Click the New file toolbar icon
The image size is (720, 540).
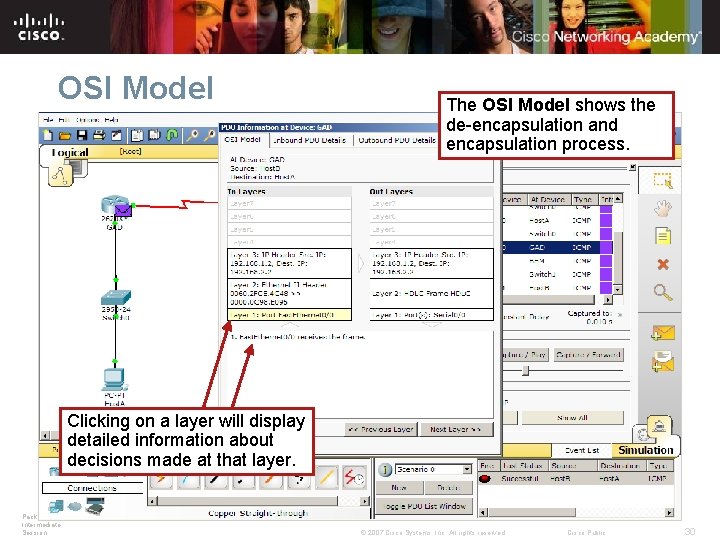[x=48, y=135]
